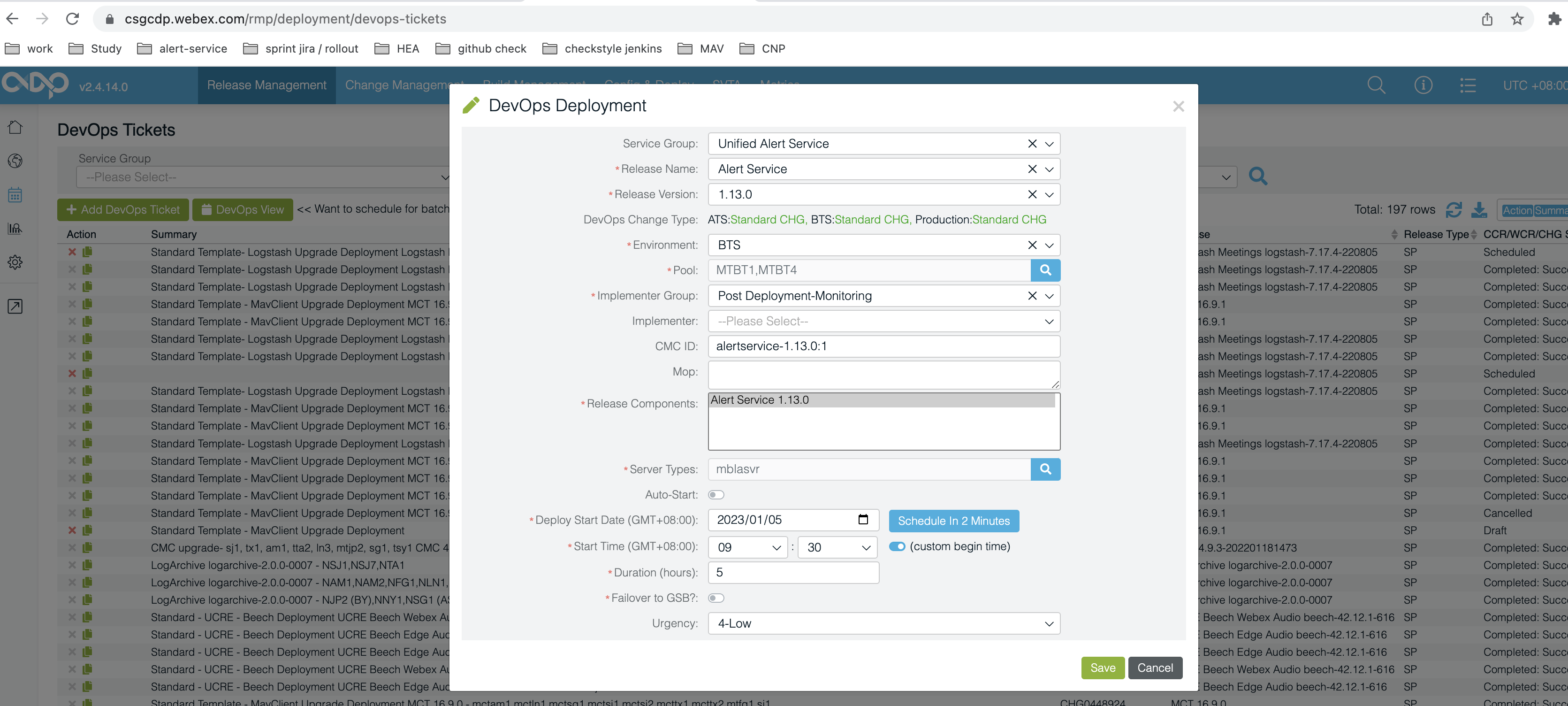This screenshot has height=706, width=1568.
Task: Open the checkstyle jenkins bookmarks folder
Action: pos(601,49)
